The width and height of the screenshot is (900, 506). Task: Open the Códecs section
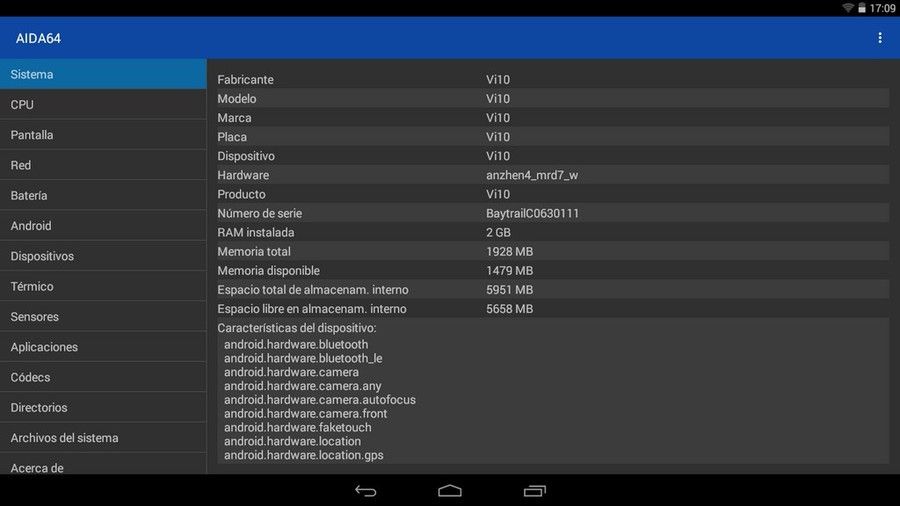click(x=103, y=377)
